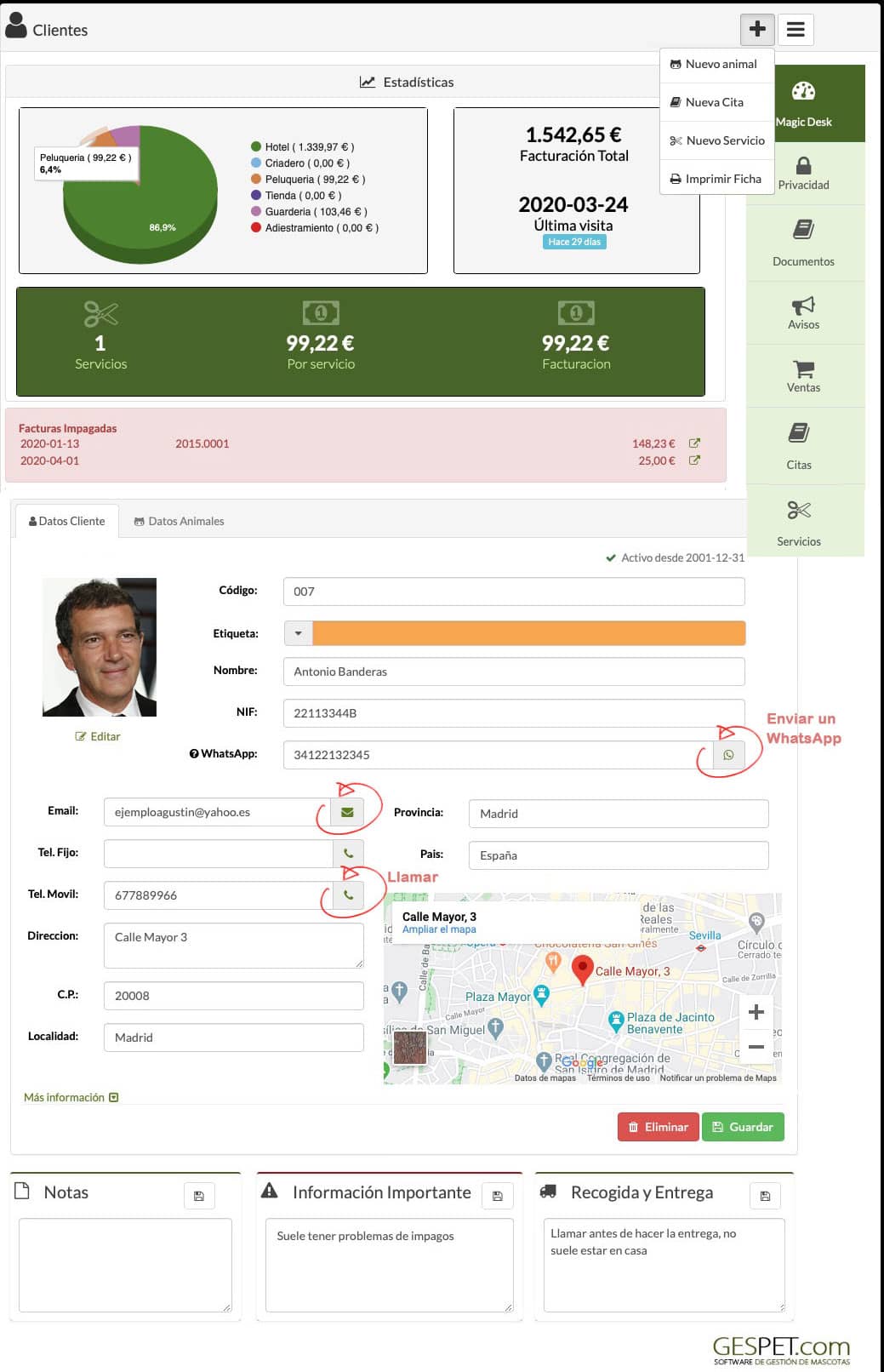This screenshot has width=884, height=1372.
Task: Click the orange Etiqueta color bar
Action: (x=528, y=633)
